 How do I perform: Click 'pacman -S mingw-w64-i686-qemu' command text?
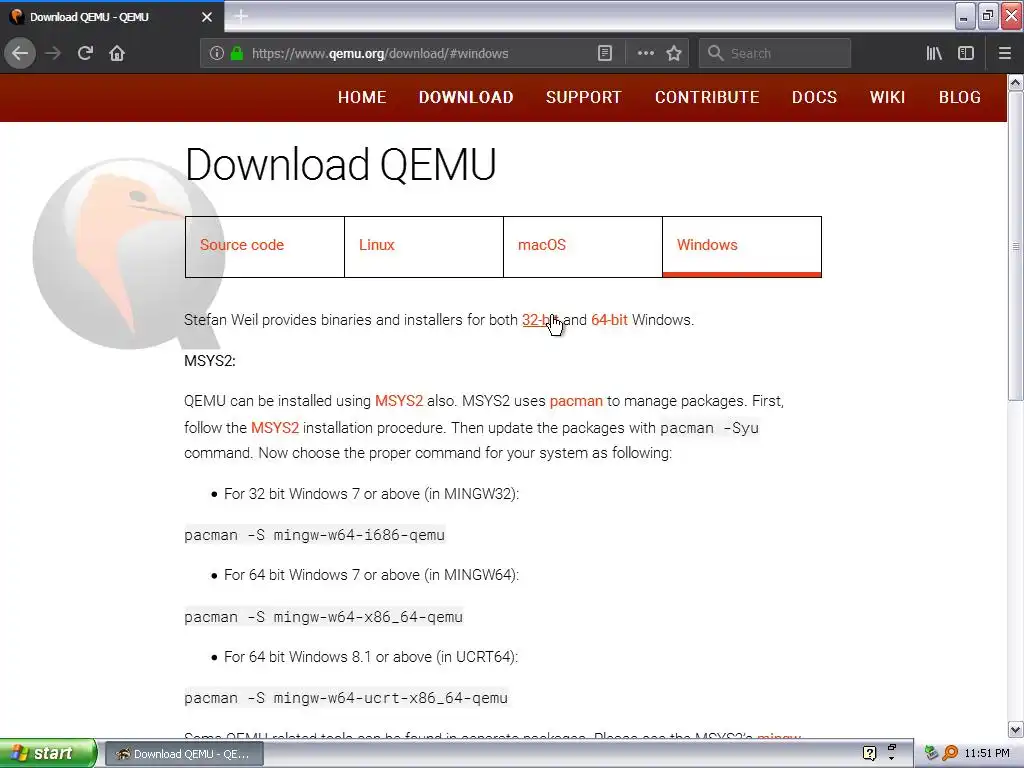314,535
